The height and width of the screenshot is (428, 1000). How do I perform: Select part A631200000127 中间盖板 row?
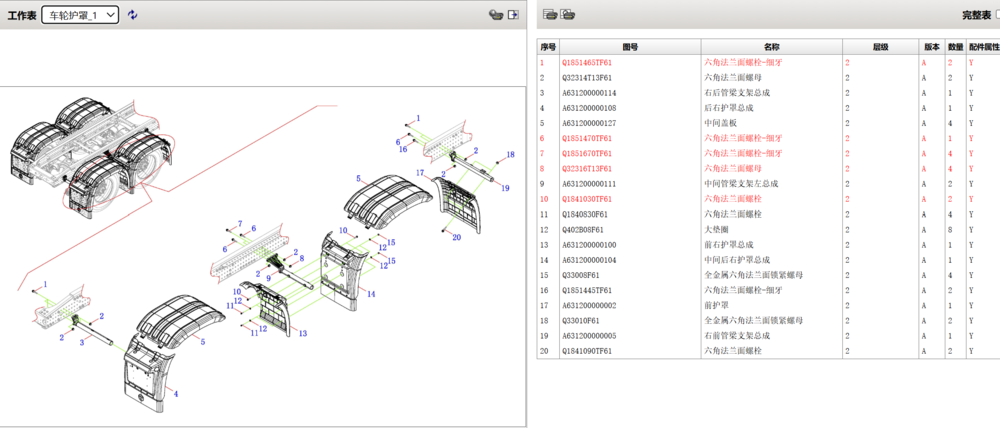pyautogui.click(x=588, y=123)
